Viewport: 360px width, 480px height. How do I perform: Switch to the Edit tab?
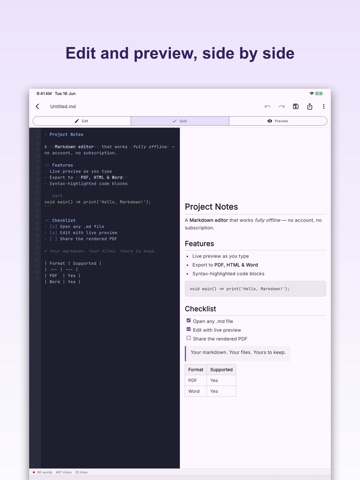point(82,121)
